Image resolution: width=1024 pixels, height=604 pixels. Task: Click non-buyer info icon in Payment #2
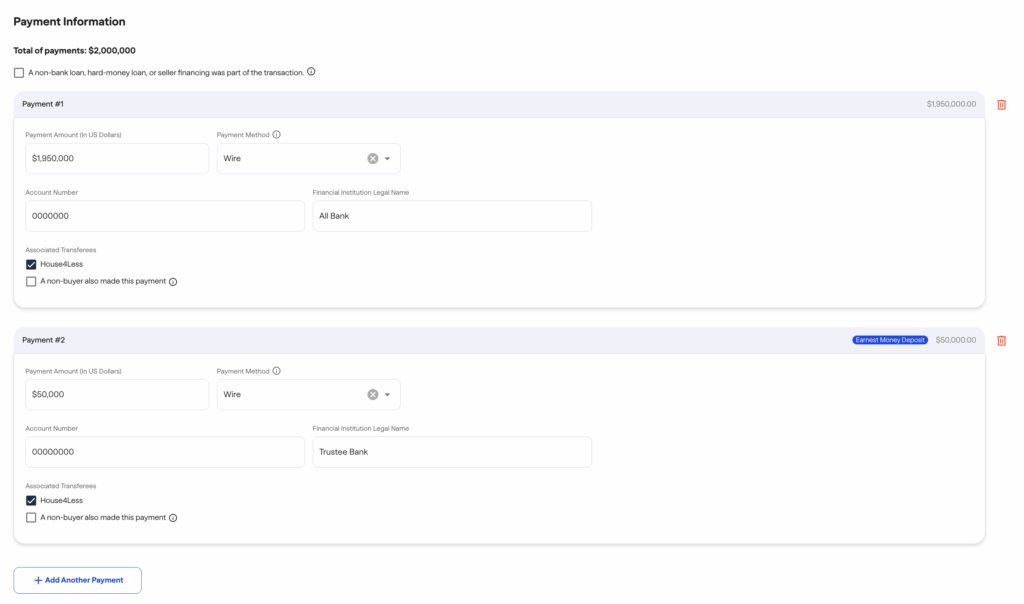pyautogui.click(x=173, y=518)
